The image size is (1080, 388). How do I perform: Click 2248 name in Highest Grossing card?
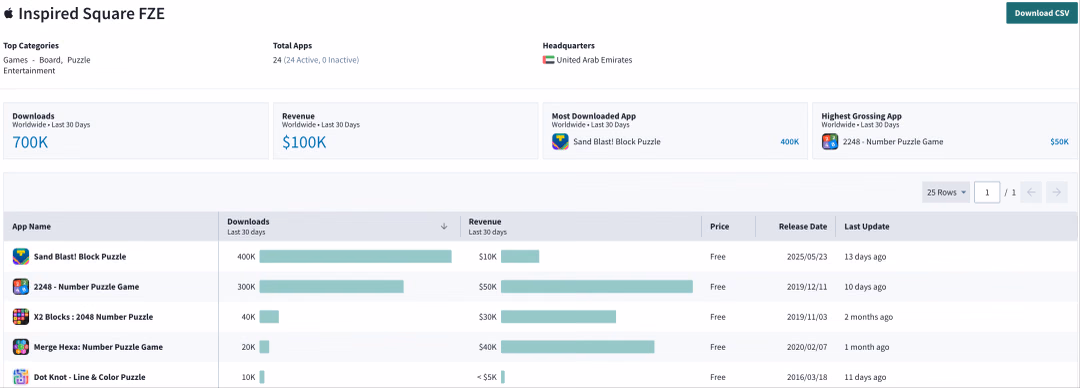(x=893, y=142)
